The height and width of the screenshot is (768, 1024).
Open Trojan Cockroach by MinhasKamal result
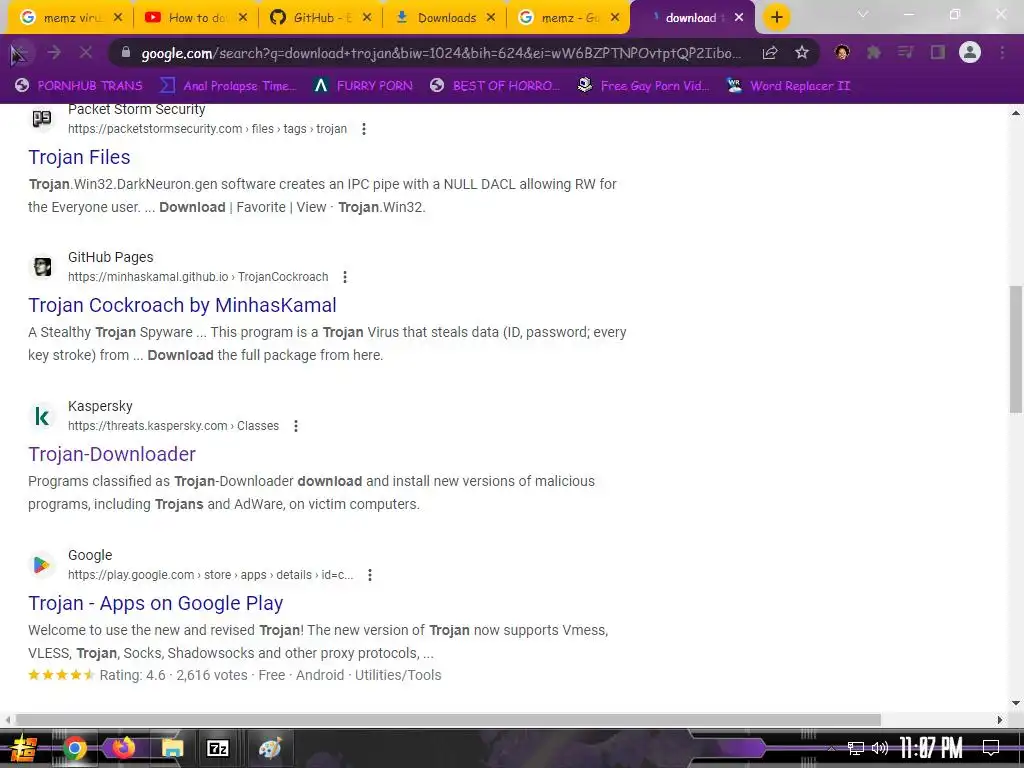(x=182, y=305)
